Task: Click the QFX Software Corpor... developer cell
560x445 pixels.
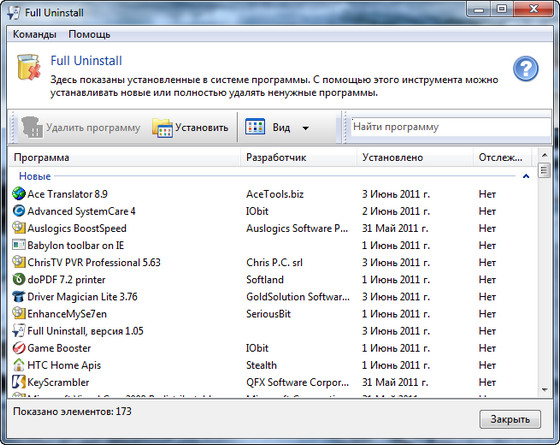Action: click(x=298, y=382)
